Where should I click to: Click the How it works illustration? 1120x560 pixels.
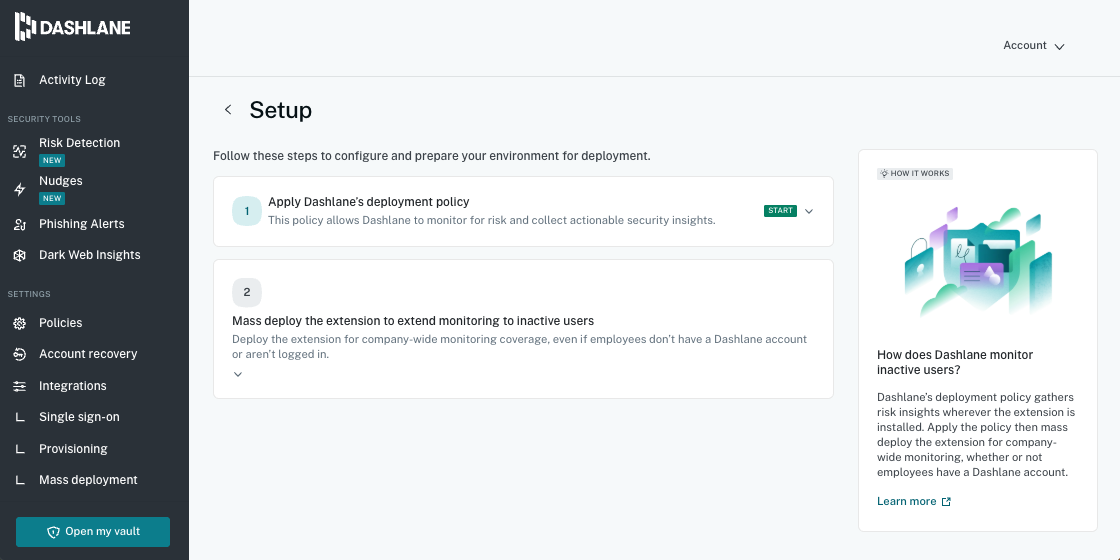[978, 262]
